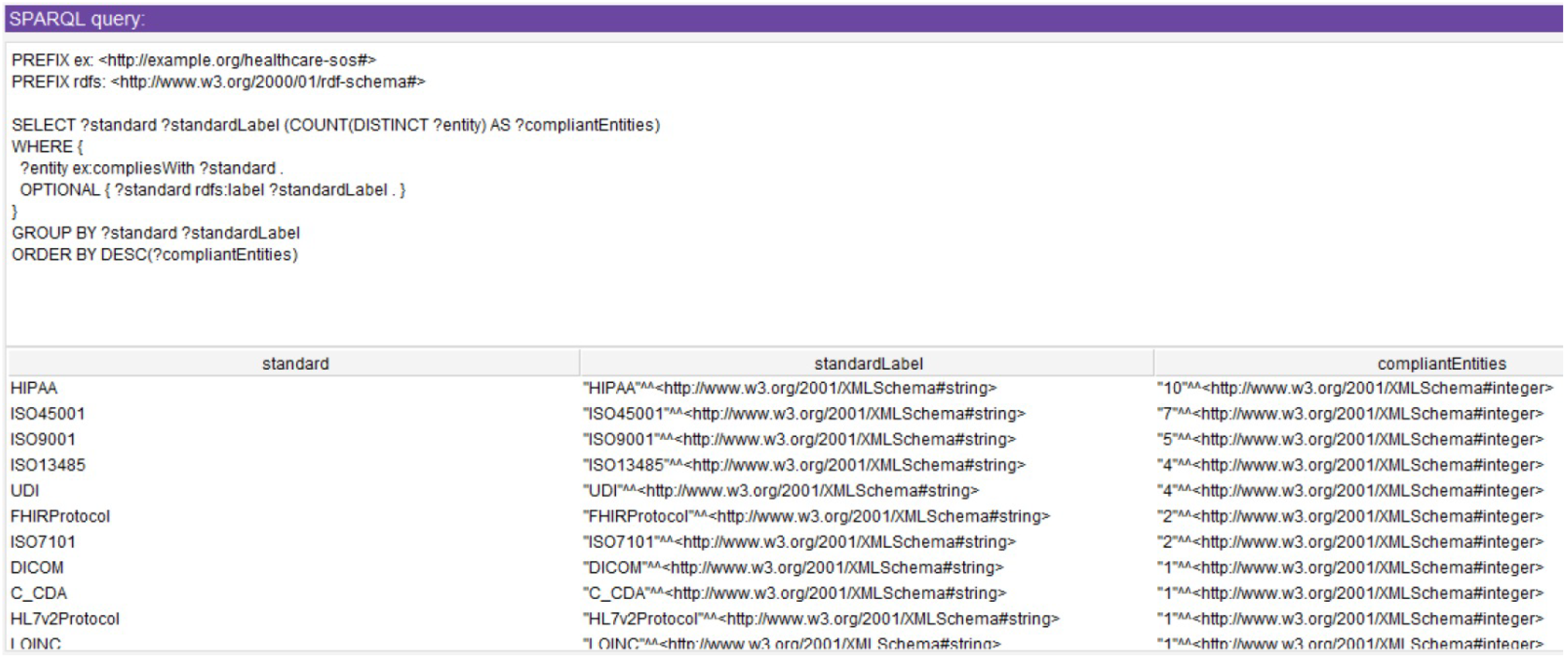Select the FHIRProtocol standard cell
This screenshot has width=1568, height=660.
(60, 516)
